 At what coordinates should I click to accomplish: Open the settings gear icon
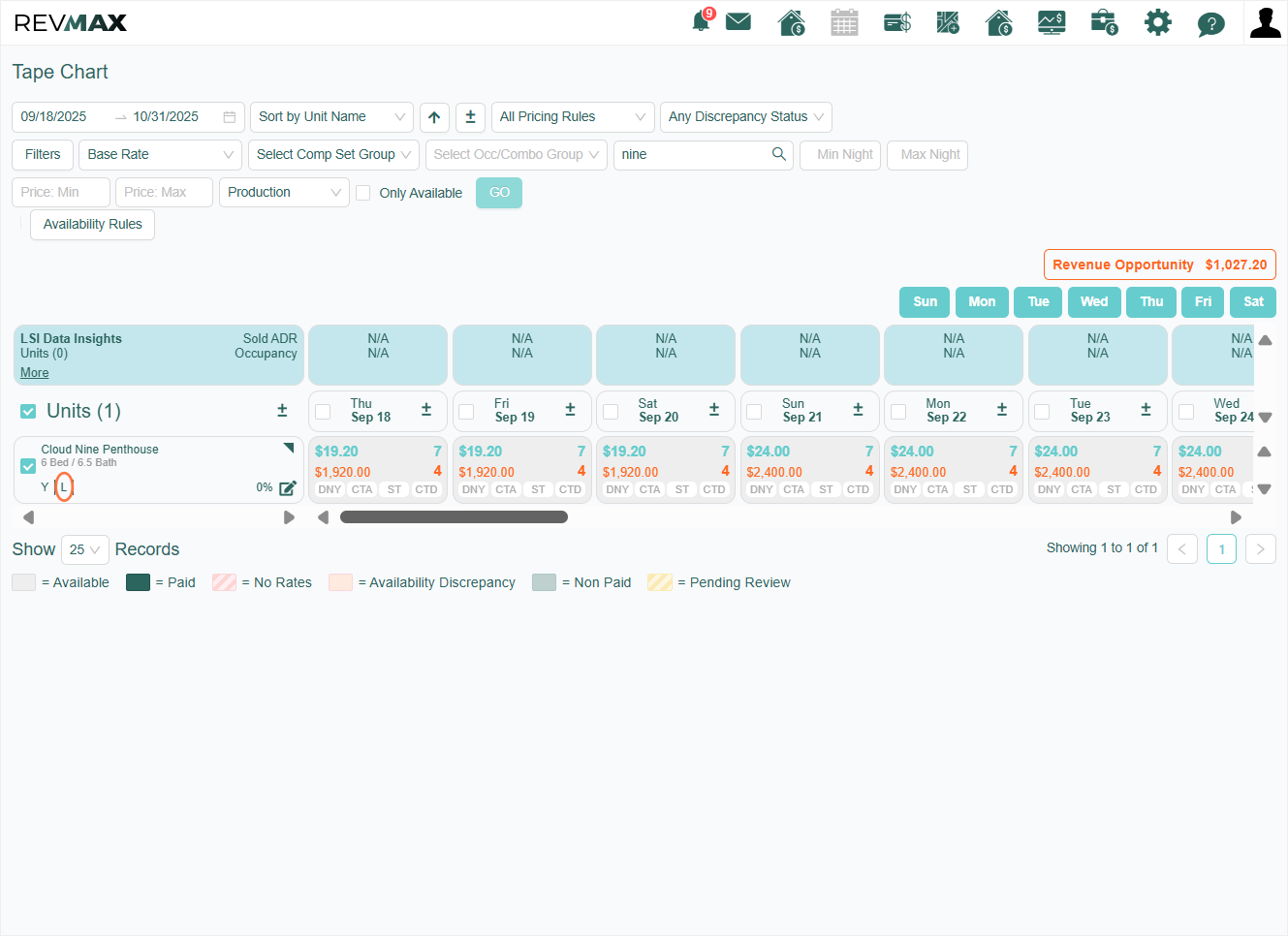(1158, 22)
